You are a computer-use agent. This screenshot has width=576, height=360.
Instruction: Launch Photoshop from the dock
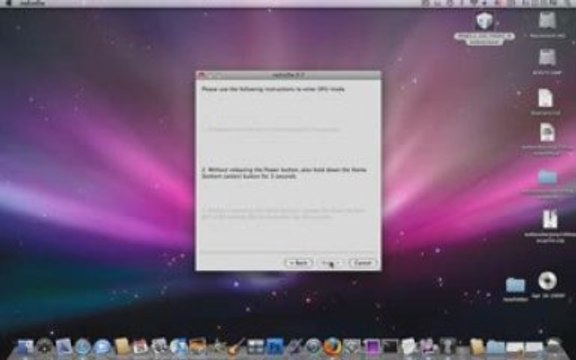click(x=275, y=347)
